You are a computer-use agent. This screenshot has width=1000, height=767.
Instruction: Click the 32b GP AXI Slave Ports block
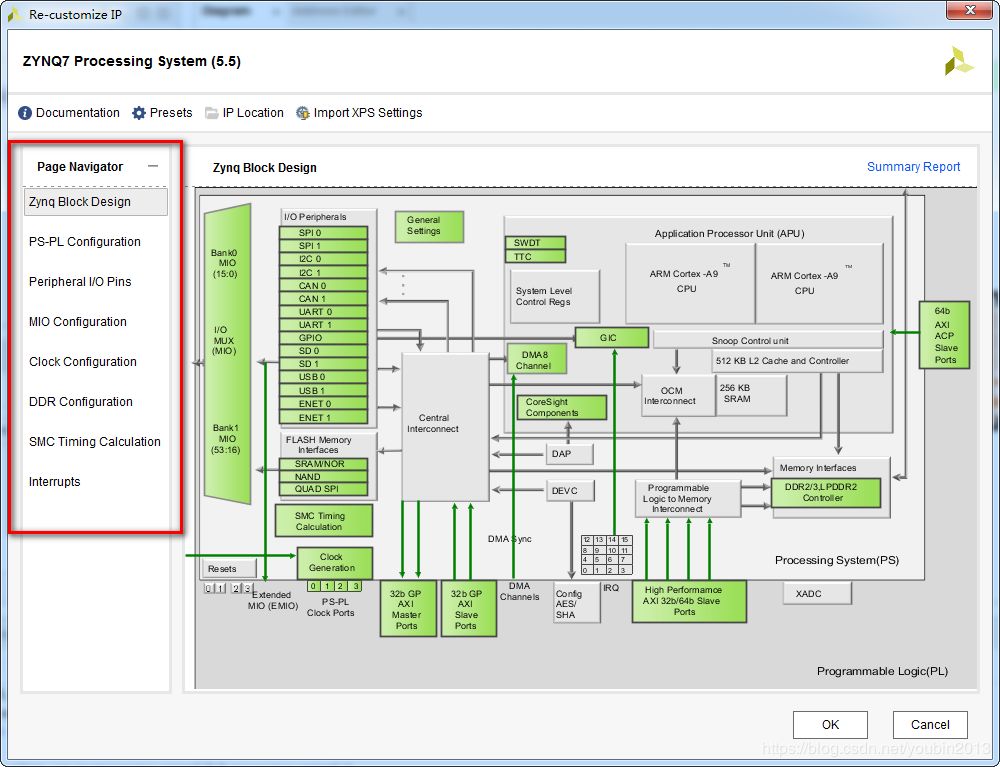[469, 608]
